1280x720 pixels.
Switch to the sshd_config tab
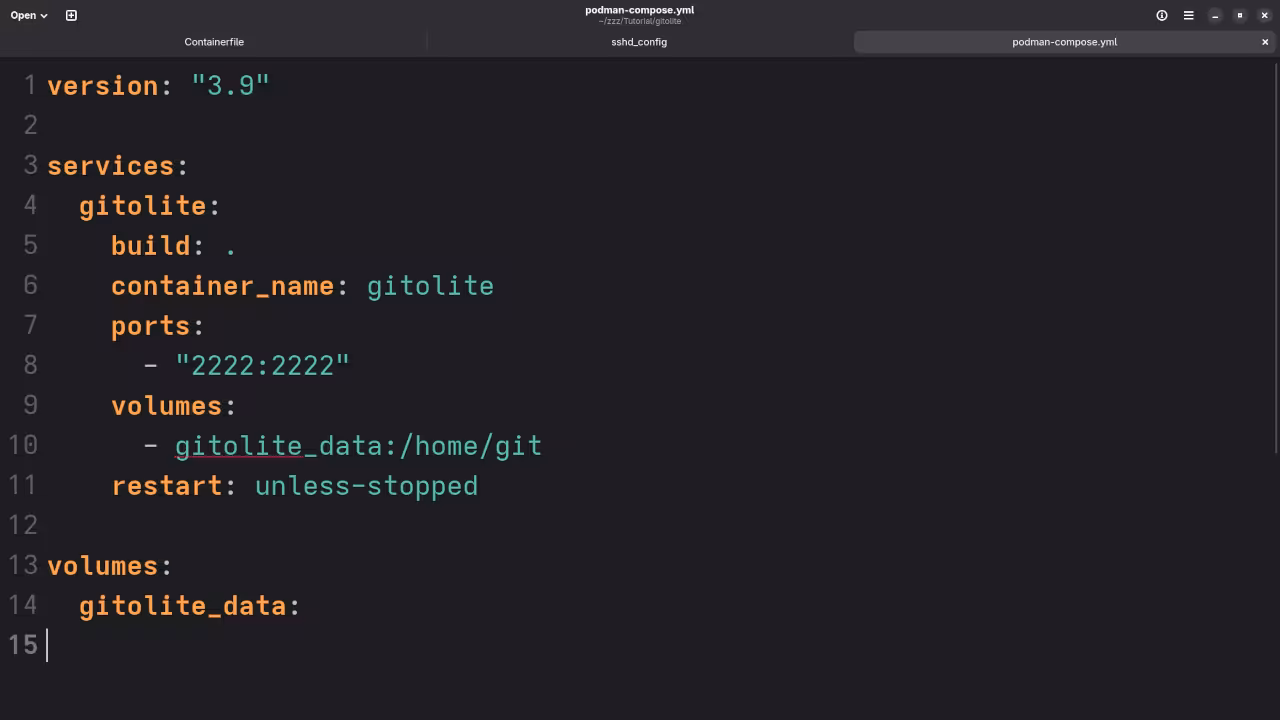[639, 42]
